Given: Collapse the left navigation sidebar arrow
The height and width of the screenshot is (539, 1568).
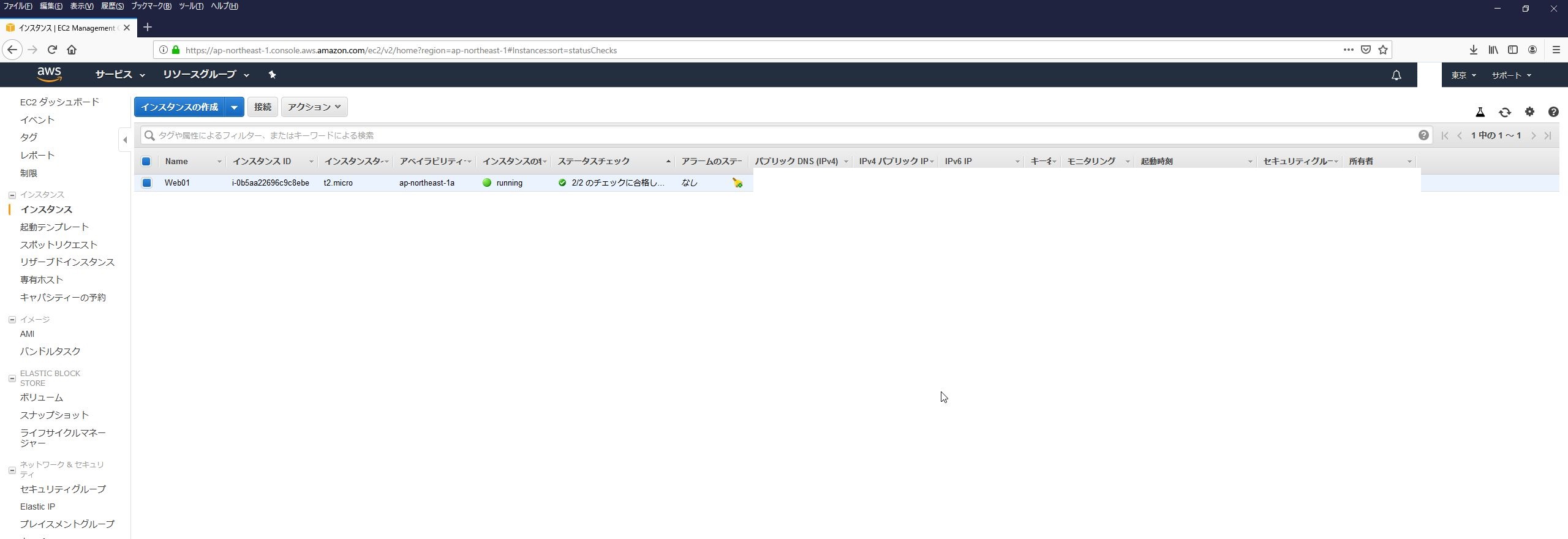Looking at the screenshot, I should point(125,140).
